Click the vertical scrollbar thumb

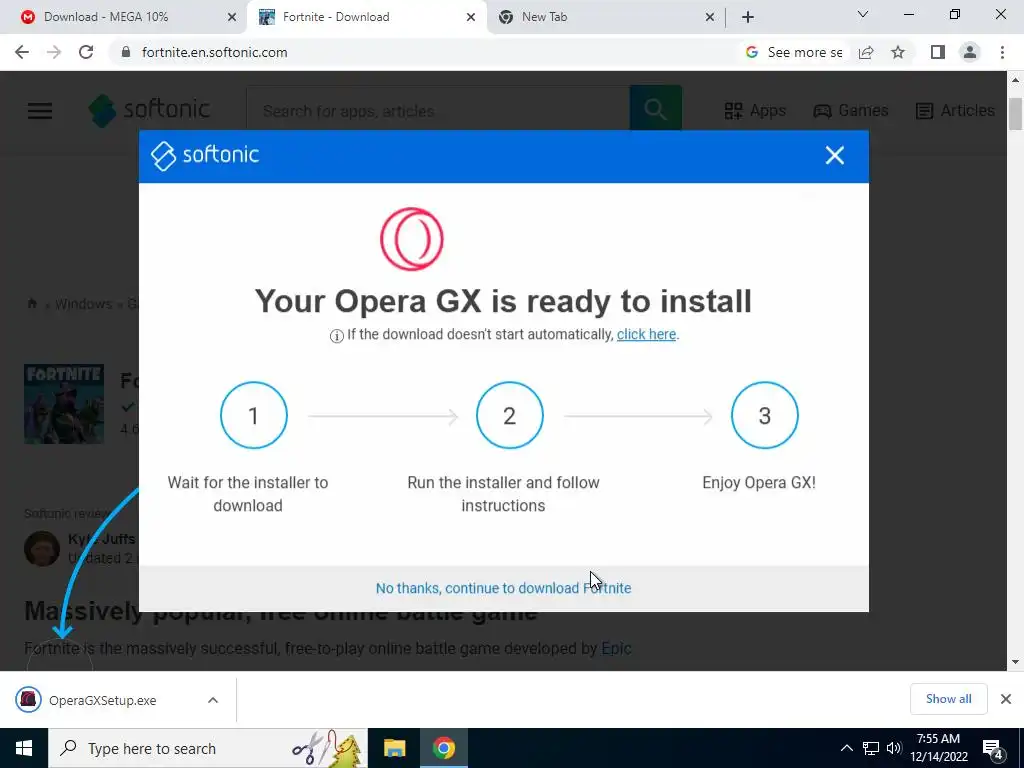coord(1016,114)
